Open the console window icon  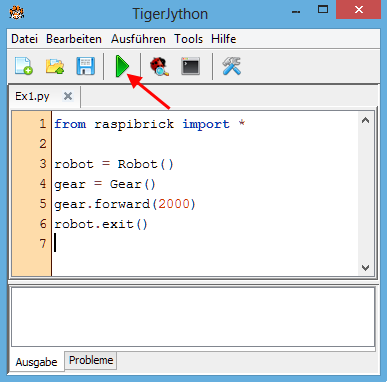click(190, 66)
